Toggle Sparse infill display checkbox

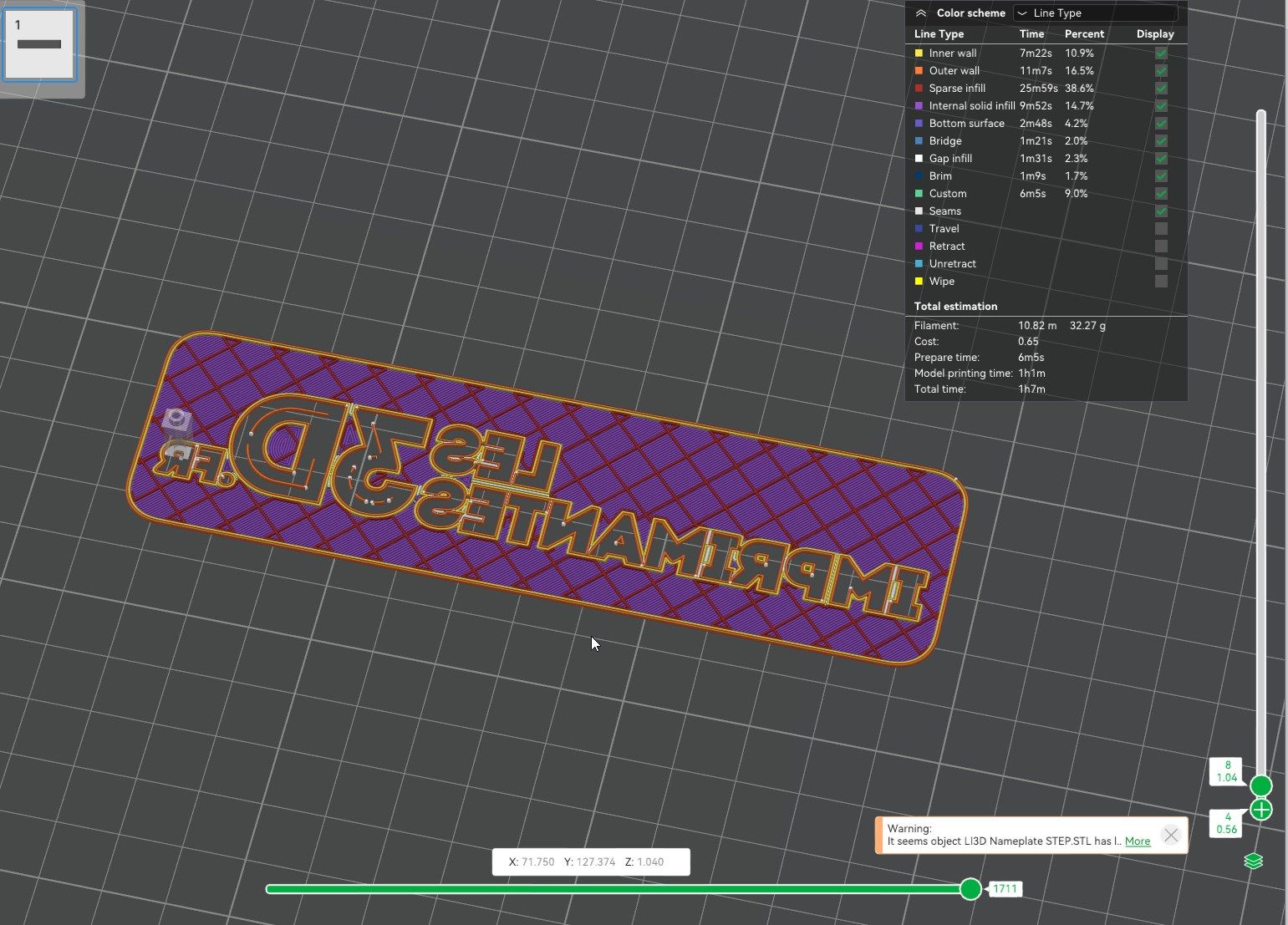(x=1161, y=88)
